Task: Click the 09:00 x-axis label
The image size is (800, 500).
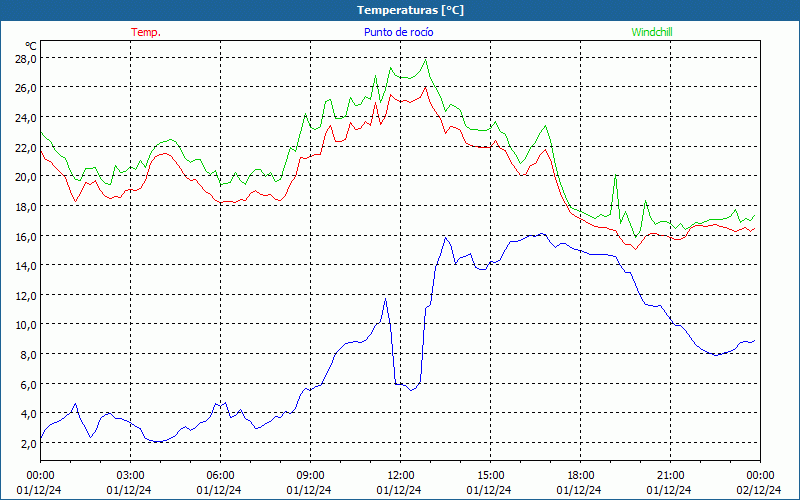Action: pyautogui.click(x=310, y=475)
